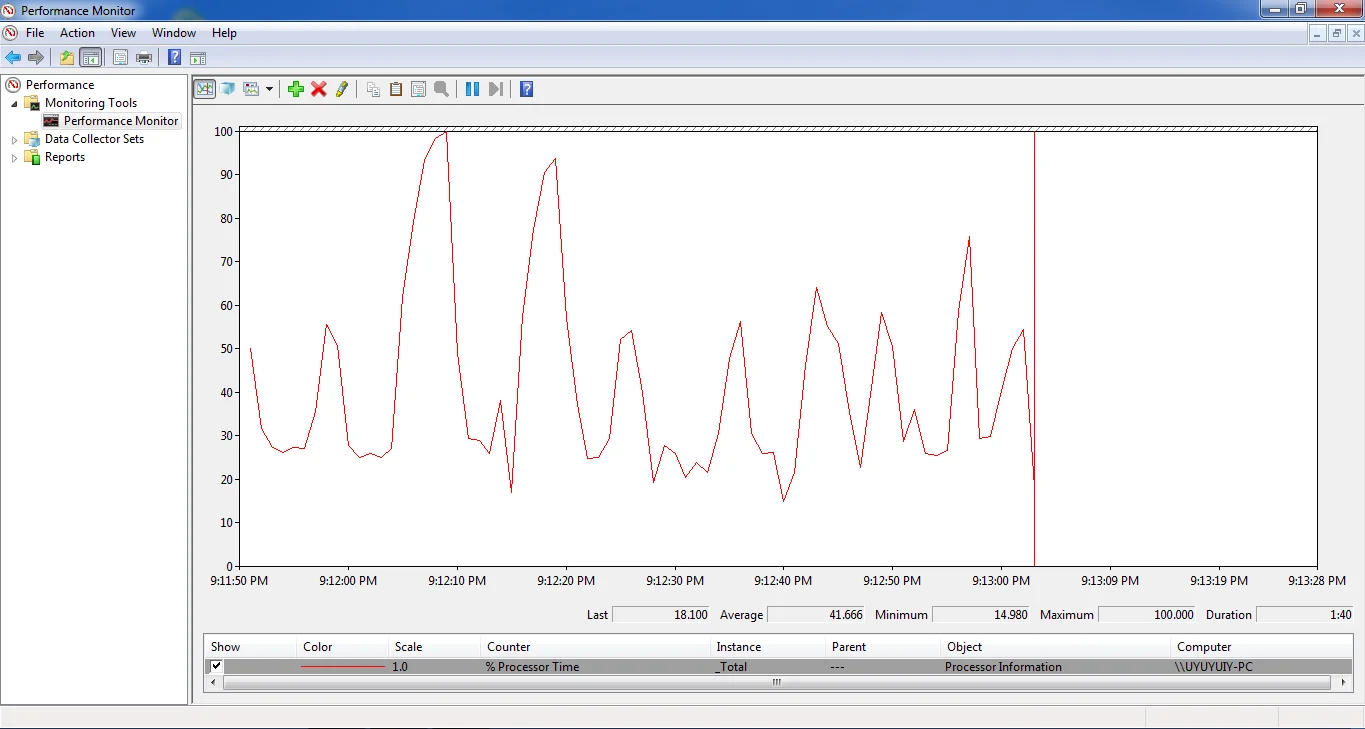The width and height of the screenshot is (1365, 729).
Task: Go up one level using folder icon
Action: click(x=67, y=58)
